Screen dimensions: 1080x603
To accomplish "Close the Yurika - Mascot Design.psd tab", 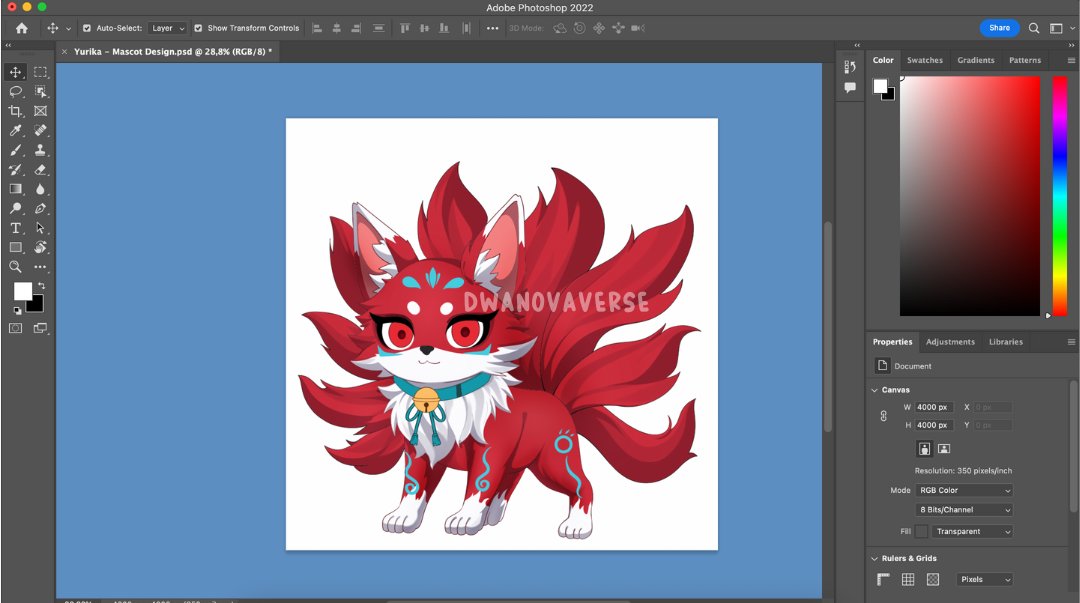I will pos(64,52).
